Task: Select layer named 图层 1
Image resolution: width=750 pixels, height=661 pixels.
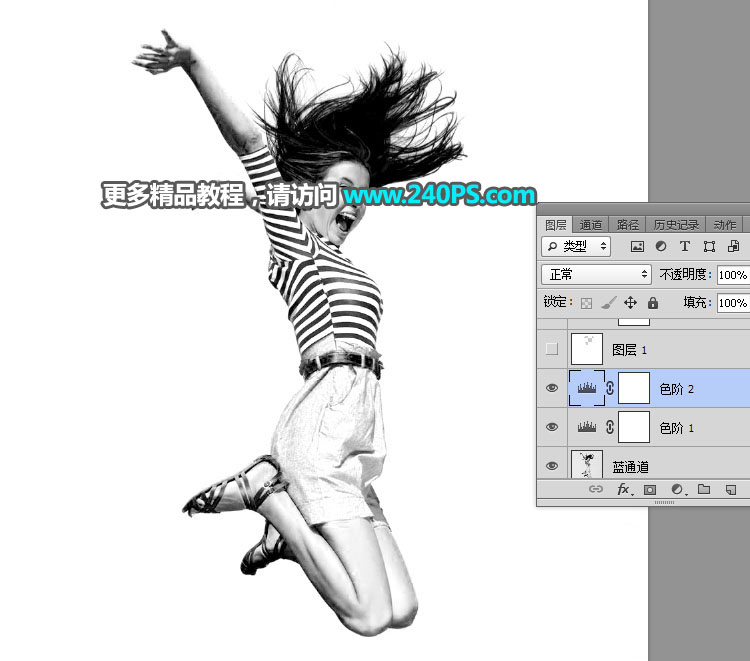Action: tap(629, 350)
